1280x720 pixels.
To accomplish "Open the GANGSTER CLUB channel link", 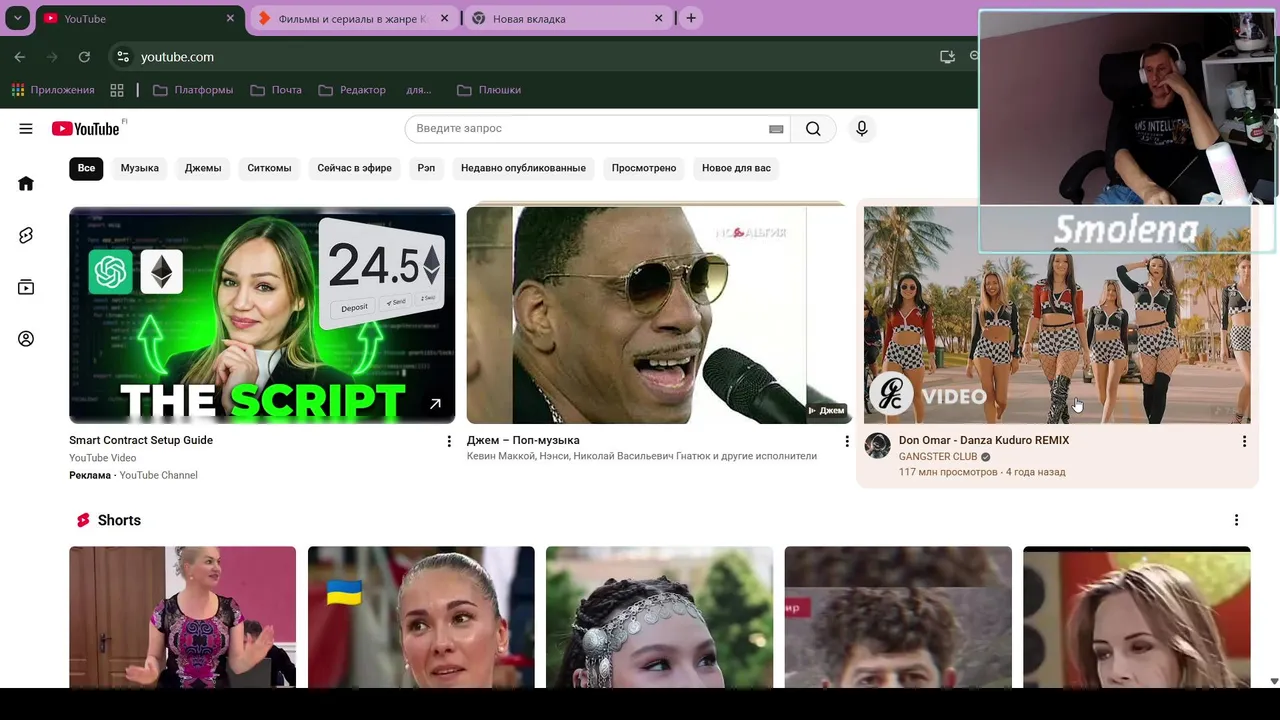I will click(938, 457).
